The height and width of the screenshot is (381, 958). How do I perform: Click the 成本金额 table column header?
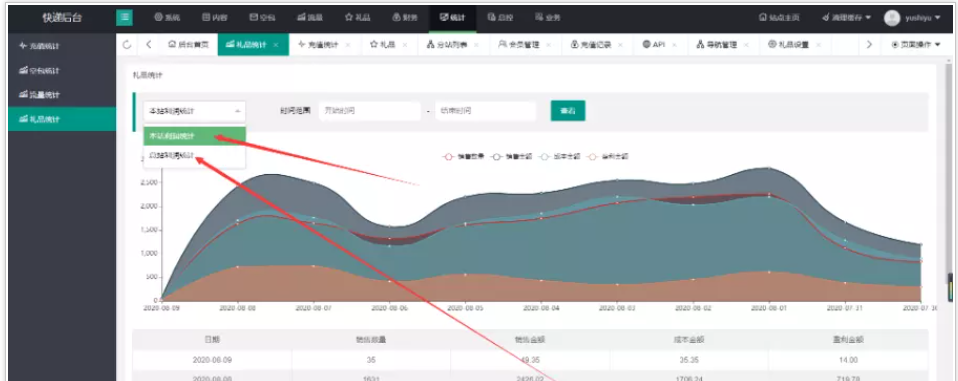689,339
